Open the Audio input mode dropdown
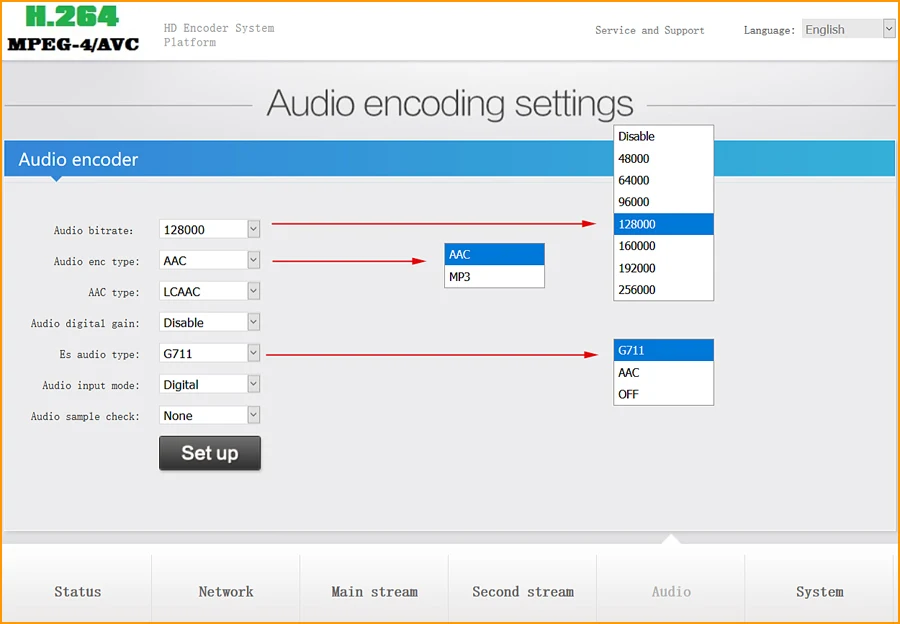The image size is (900, 624). (210, 385)
